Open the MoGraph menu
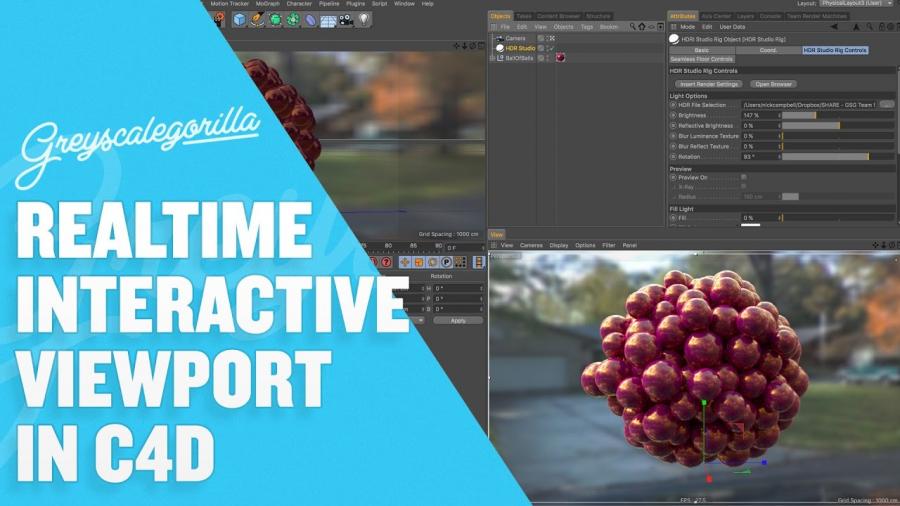The height and width of the screenshot is (506, 900). 267,4
